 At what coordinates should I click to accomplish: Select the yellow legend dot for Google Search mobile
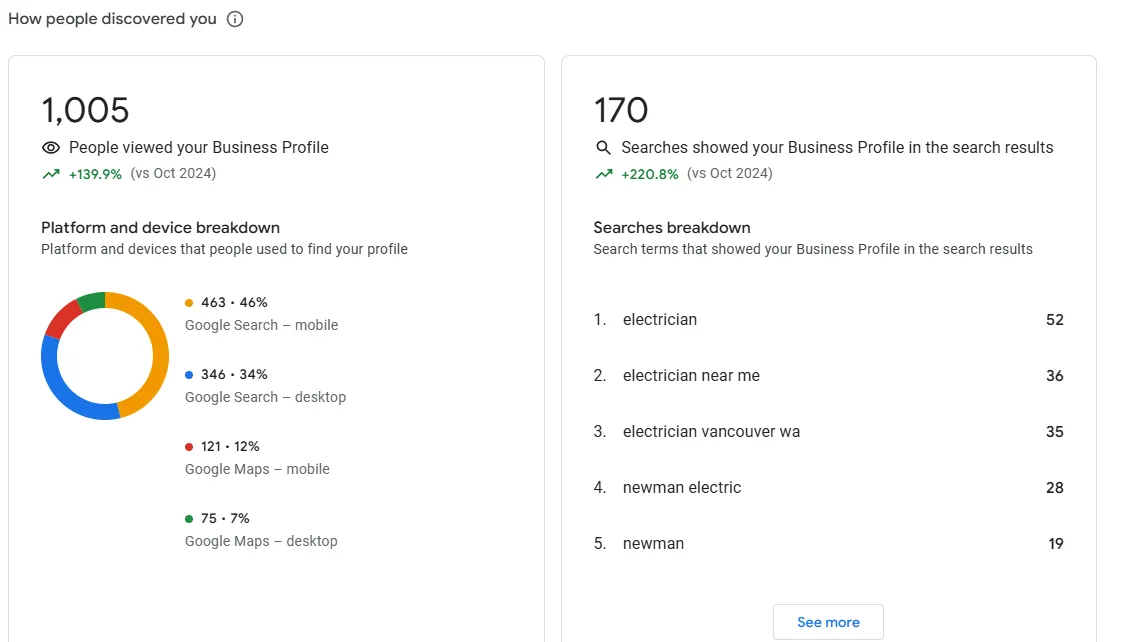coord(189,301)
